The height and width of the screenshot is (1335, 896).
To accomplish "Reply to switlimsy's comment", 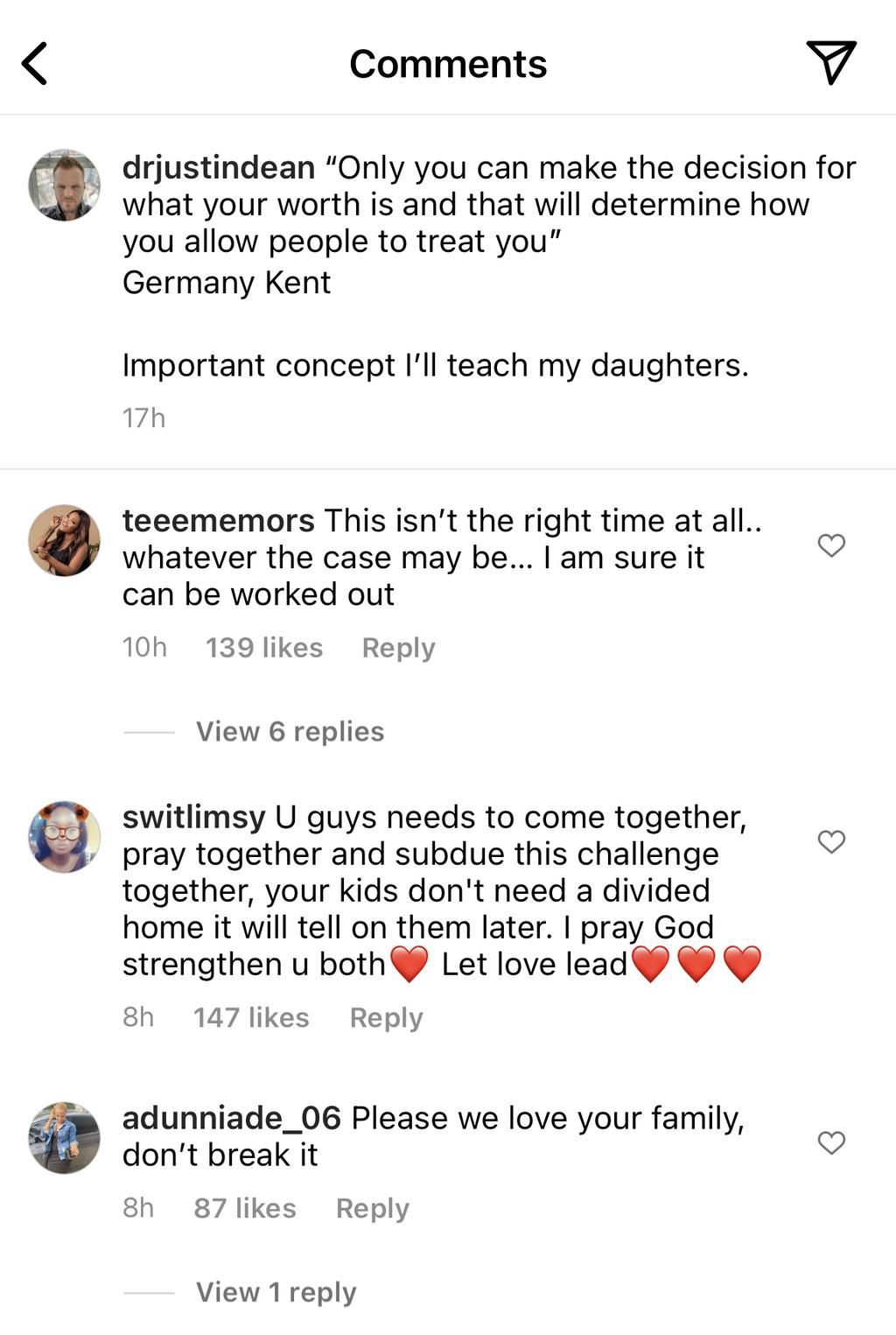I will pyautogui.click(x=385, y=1017).
